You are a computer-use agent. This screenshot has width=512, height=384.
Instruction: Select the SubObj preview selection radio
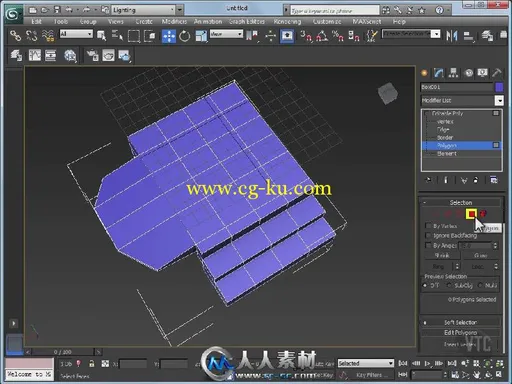click(450, 285)
